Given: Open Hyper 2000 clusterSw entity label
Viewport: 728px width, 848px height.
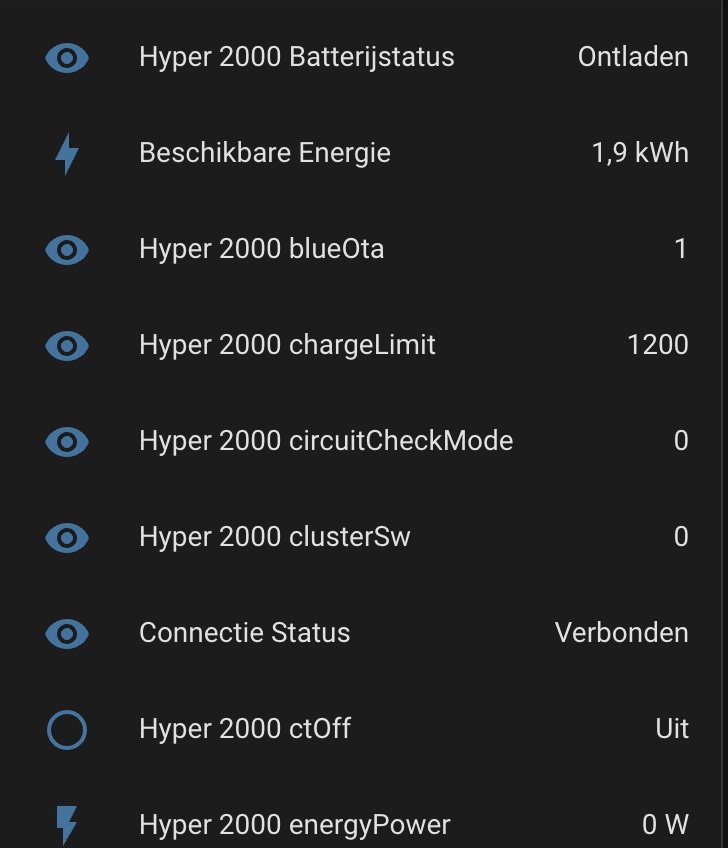Looking at the screenshot, I should tap(275, 537).
